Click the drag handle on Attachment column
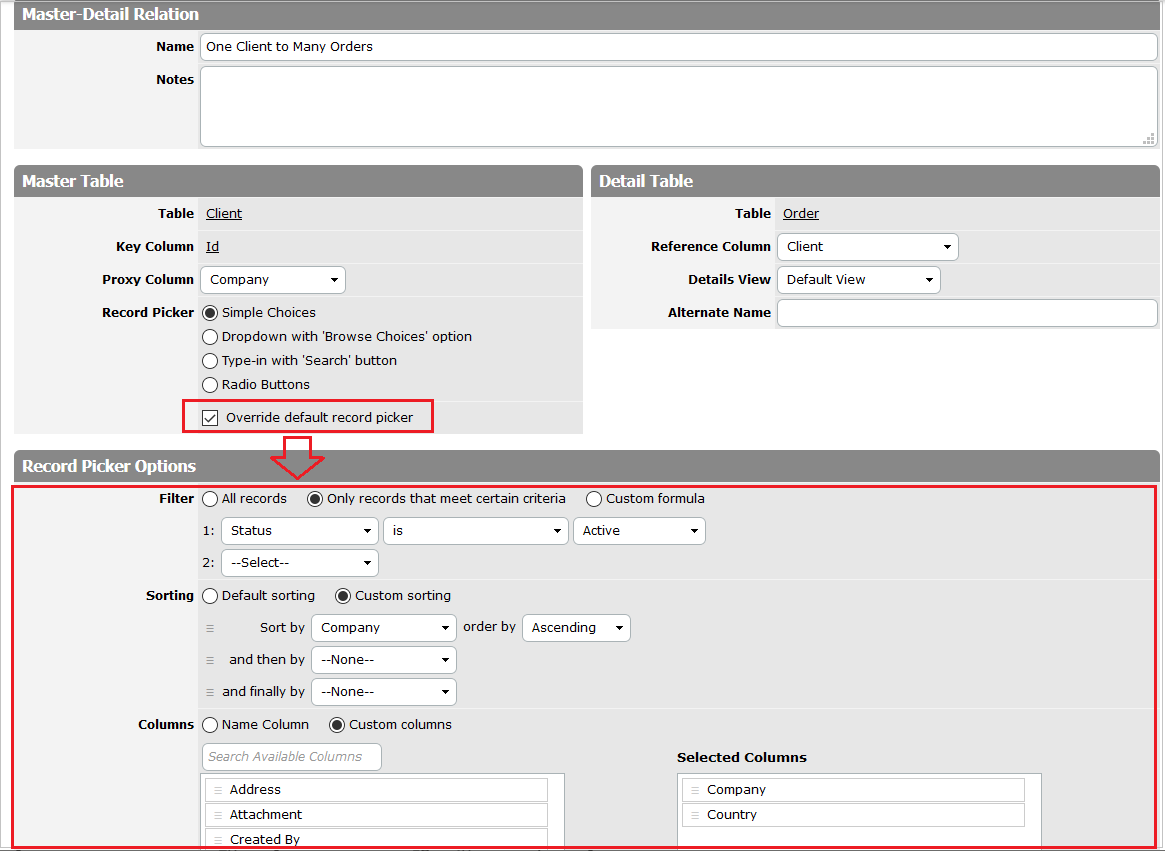Screen dimensions: 1165x851 (x=218, y=815)
